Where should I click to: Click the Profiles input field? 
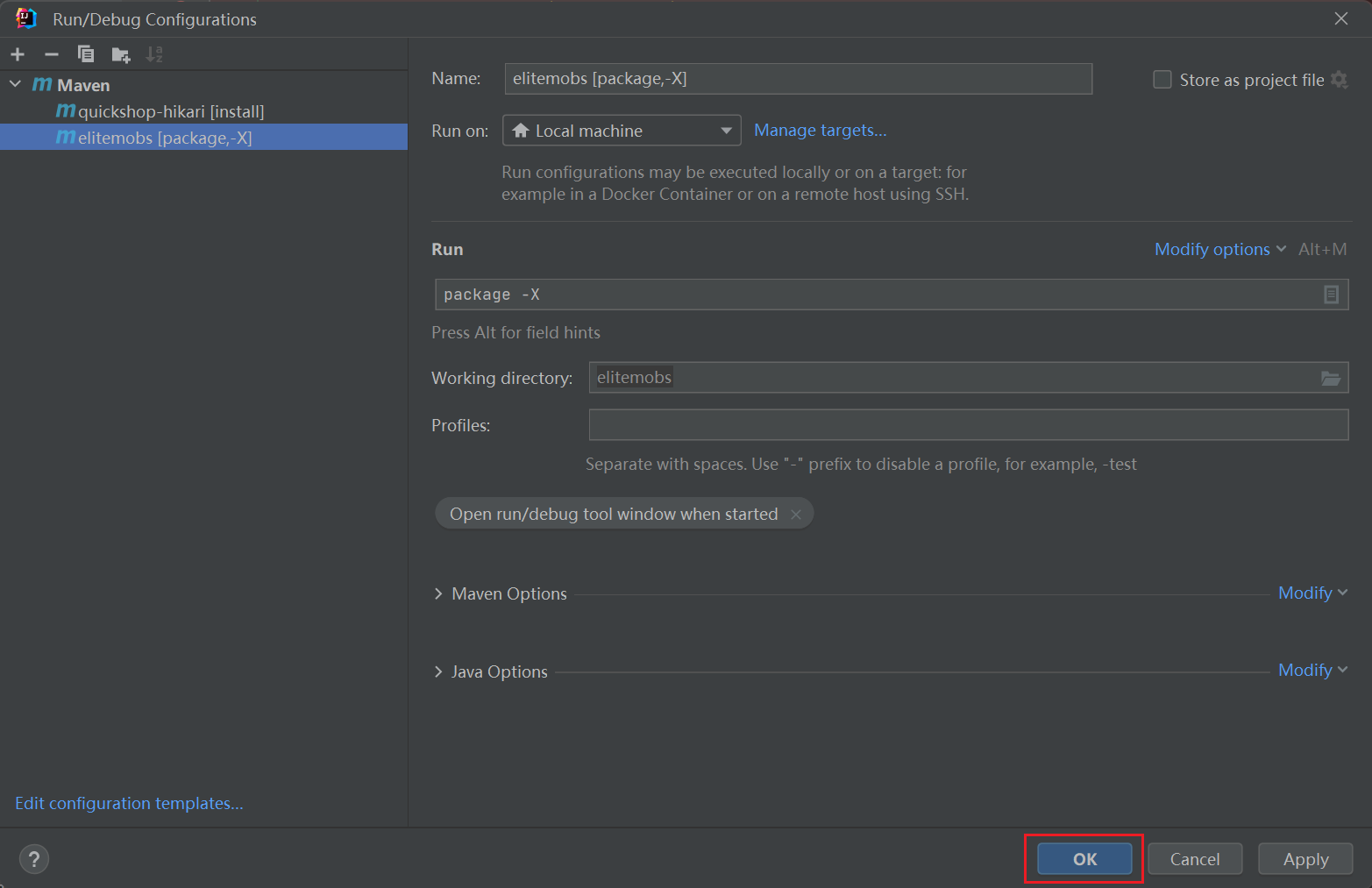pos(969,425)
